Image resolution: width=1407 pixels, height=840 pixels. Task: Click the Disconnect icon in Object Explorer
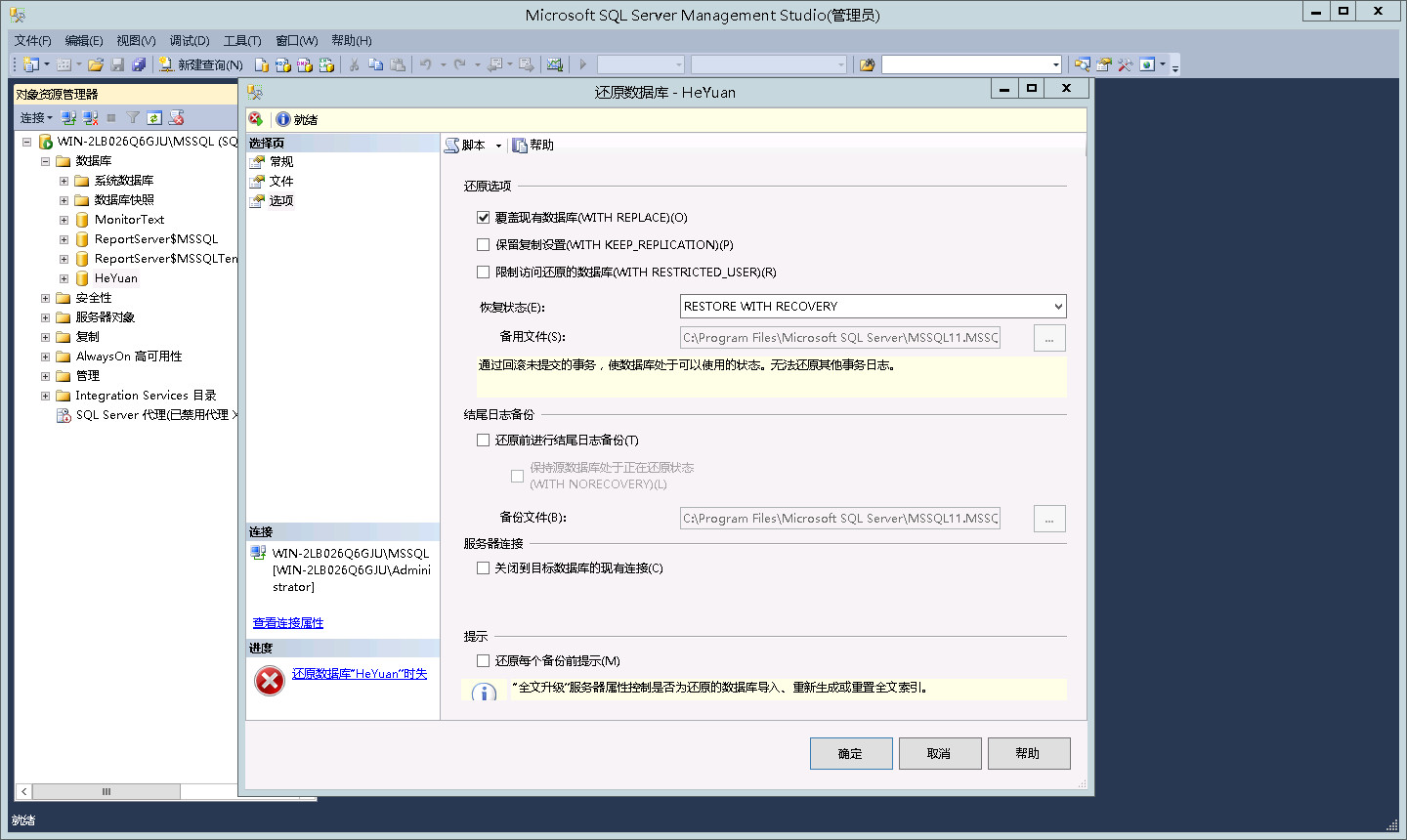pyautogui.click(x=90, y=118)
